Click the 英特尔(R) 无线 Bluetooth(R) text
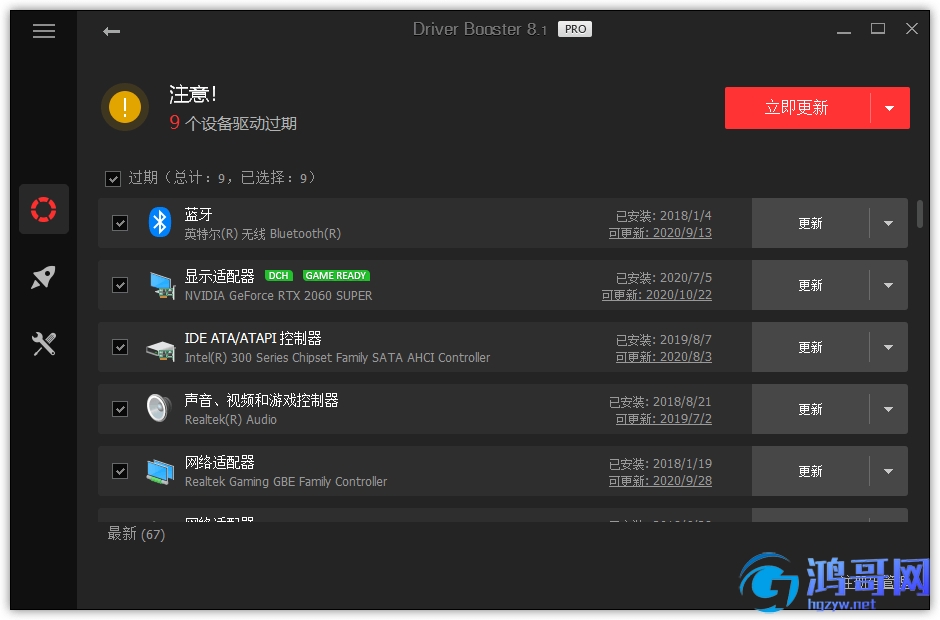Viewport: 940px width, 620px height. click(x=263, y=234)
